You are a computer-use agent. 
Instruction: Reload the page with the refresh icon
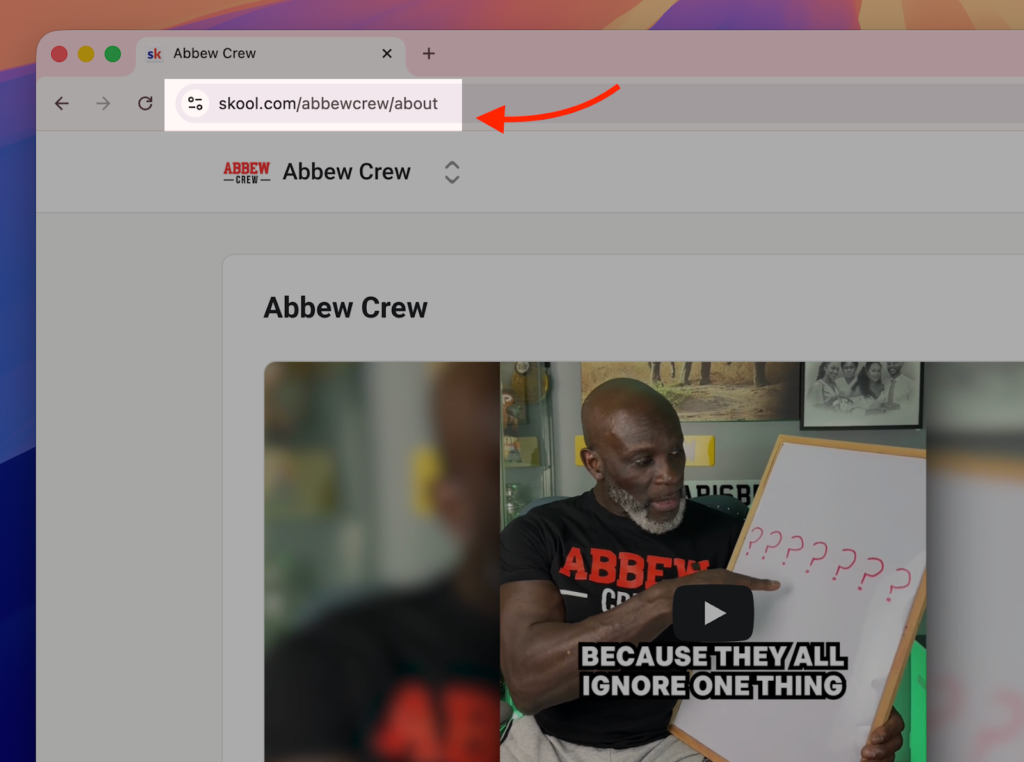144,103
